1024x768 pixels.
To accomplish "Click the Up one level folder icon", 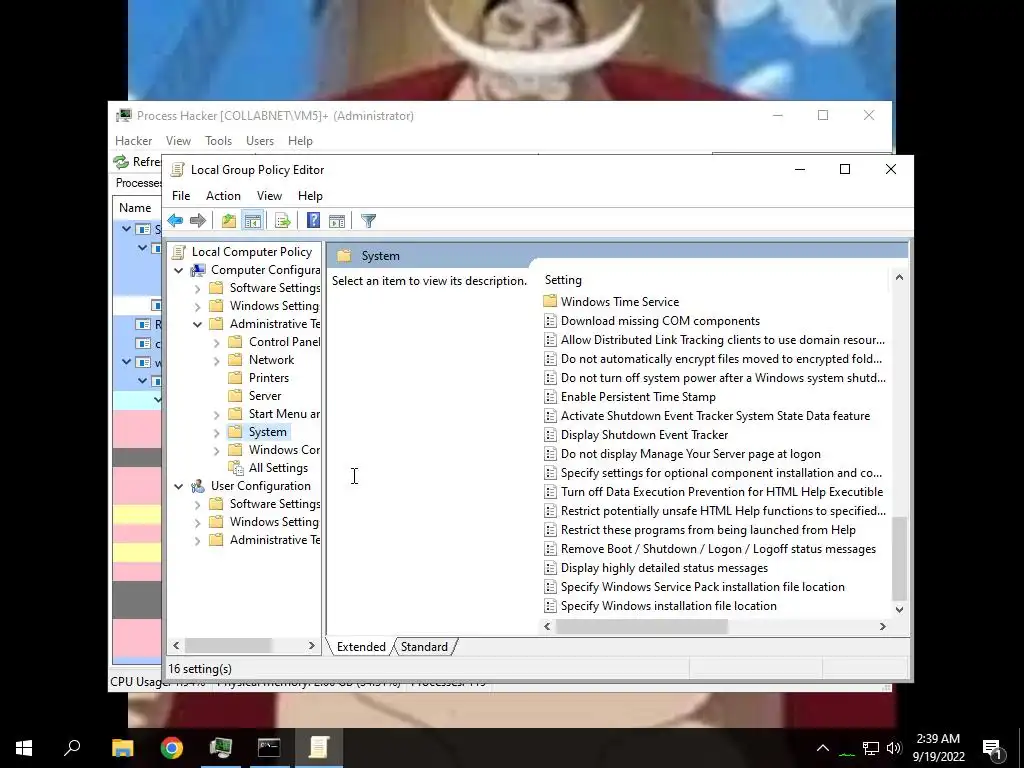I will (228, 221).
